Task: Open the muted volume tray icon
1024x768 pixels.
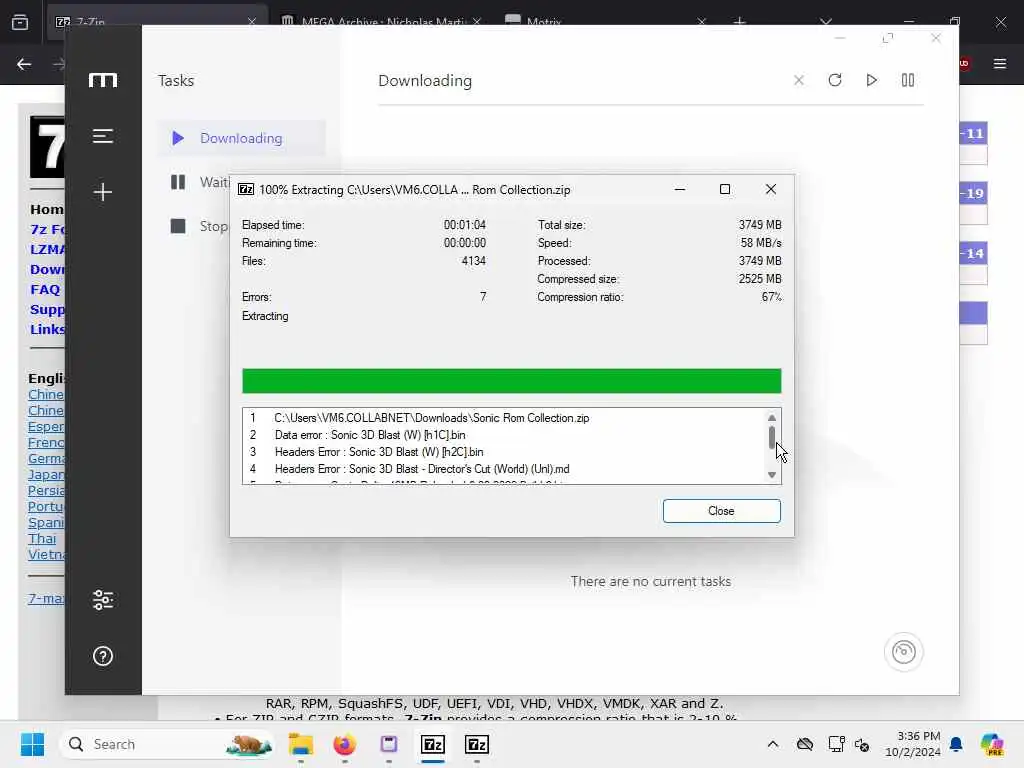Action: point(862,744)
